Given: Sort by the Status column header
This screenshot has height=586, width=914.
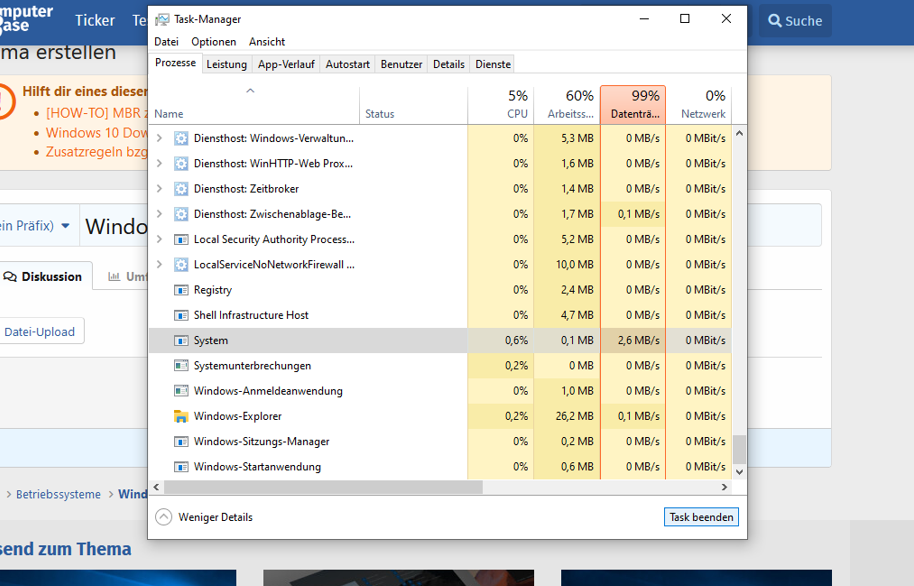Looking at the screenshot, I should click(x=413, y=104).
